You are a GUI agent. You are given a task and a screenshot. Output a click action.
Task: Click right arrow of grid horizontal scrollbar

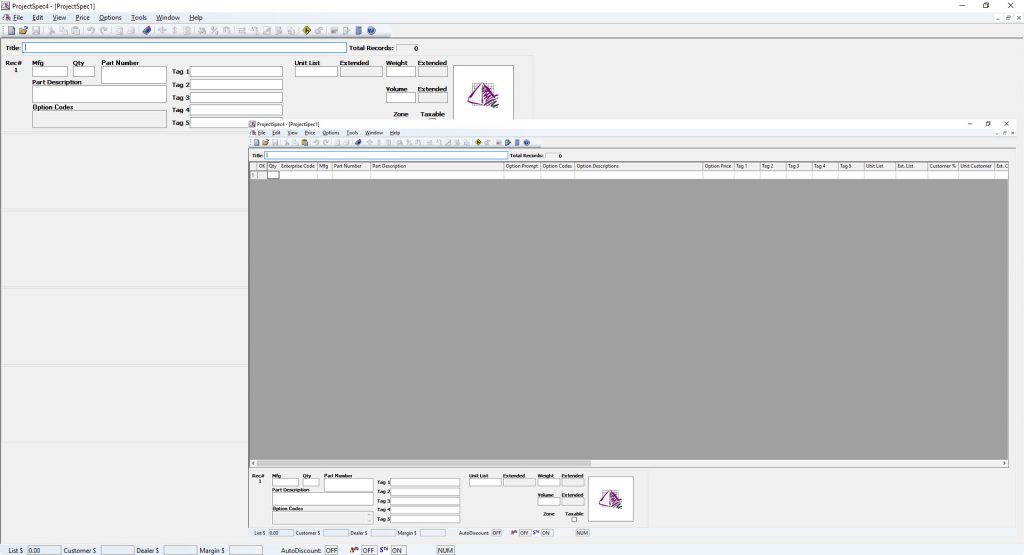click(1004, 463)
